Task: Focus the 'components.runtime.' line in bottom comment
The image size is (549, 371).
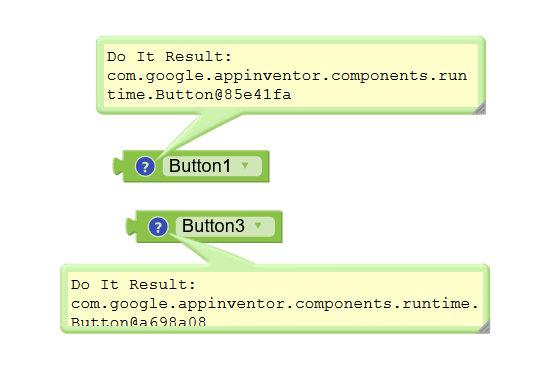Action: tap(275, 304)
